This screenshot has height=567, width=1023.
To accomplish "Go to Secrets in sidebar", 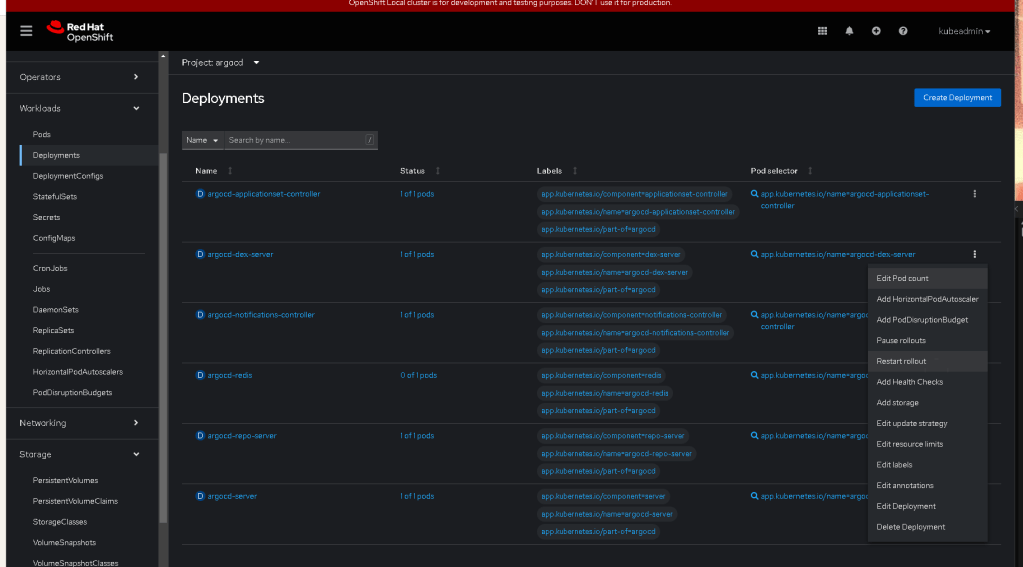I will click(46, 217).
